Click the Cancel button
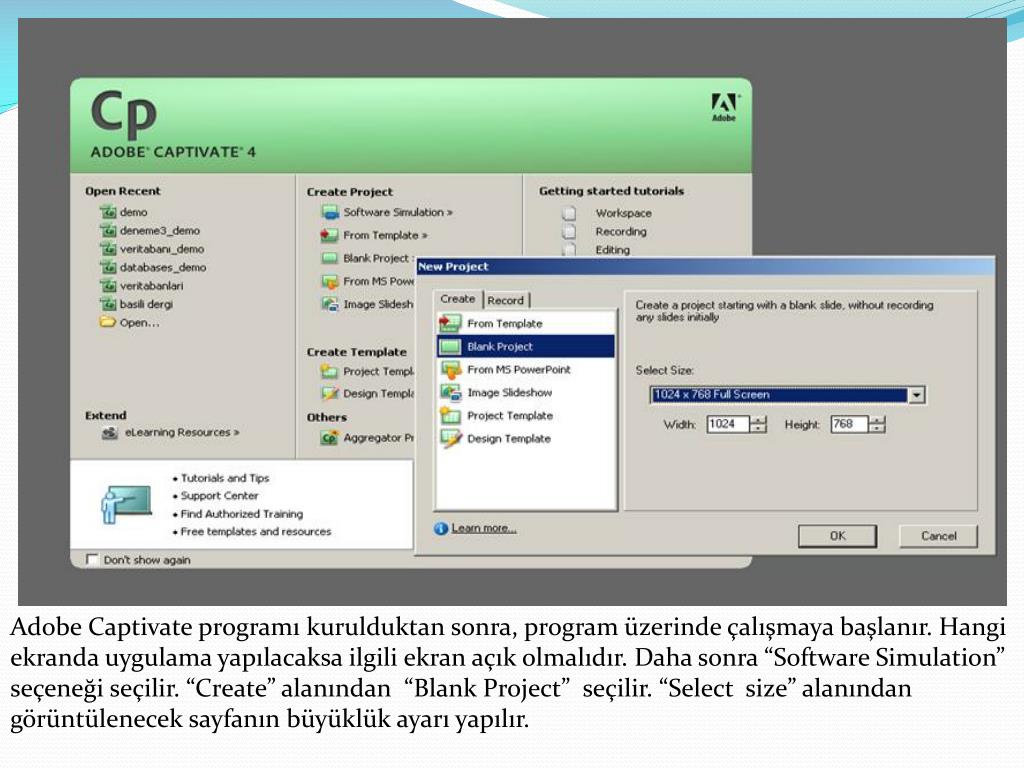 tap(938, 536)
